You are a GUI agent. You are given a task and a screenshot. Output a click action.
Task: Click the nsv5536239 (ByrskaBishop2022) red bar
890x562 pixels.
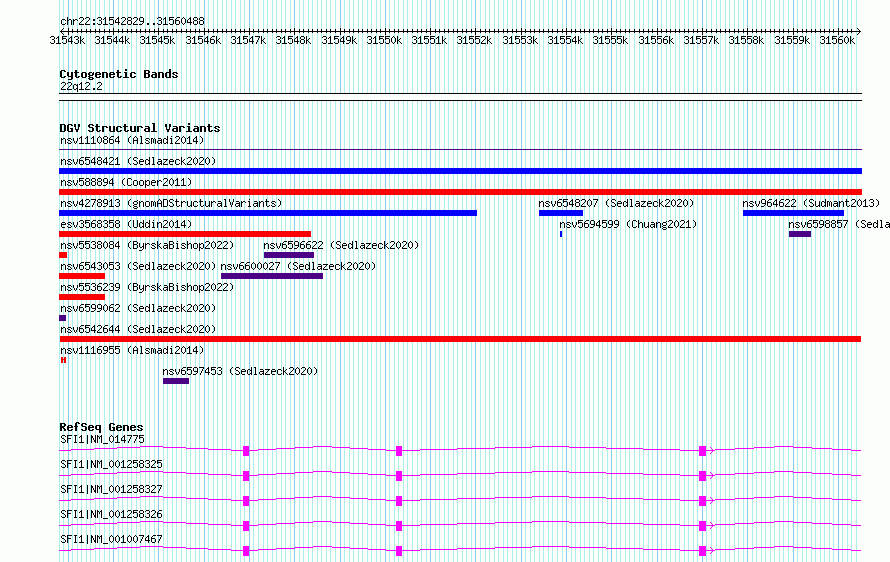82,297
